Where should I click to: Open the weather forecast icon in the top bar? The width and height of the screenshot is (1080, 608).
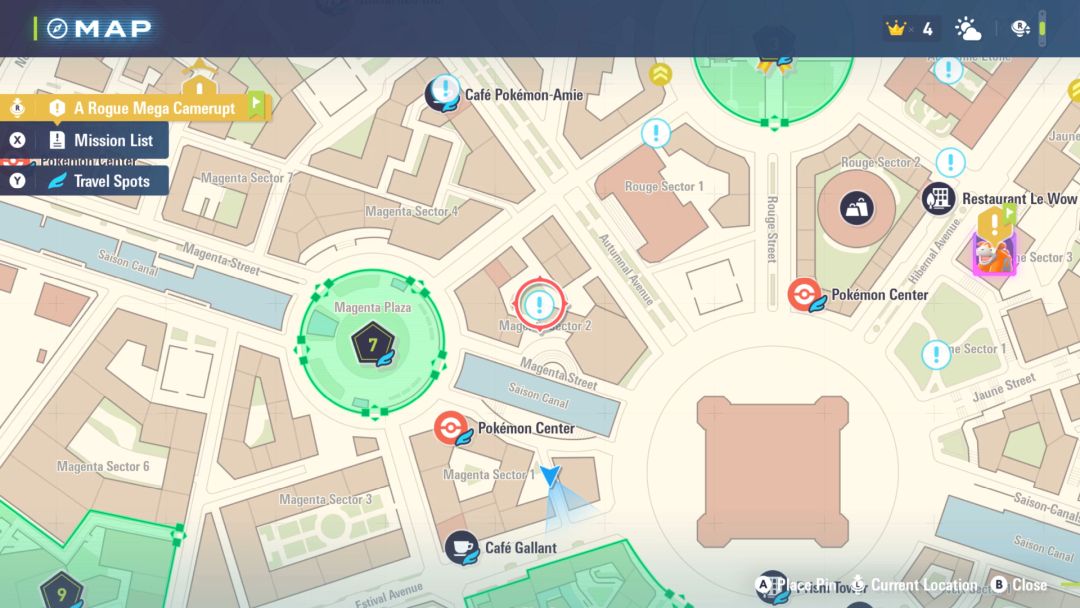(968, 28)
